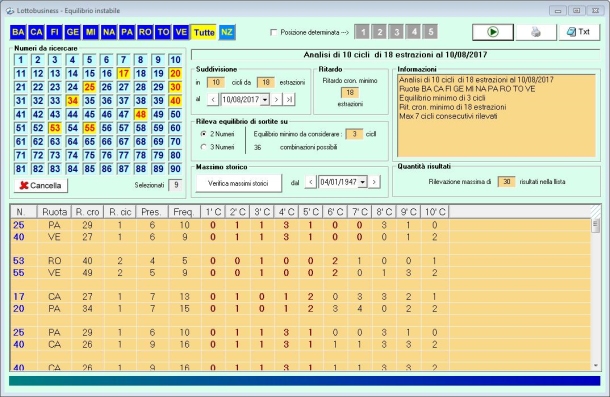The image size is (610, 397).
Task: Toggle highlighted number 48 in grid
Action: coord(140,114)
